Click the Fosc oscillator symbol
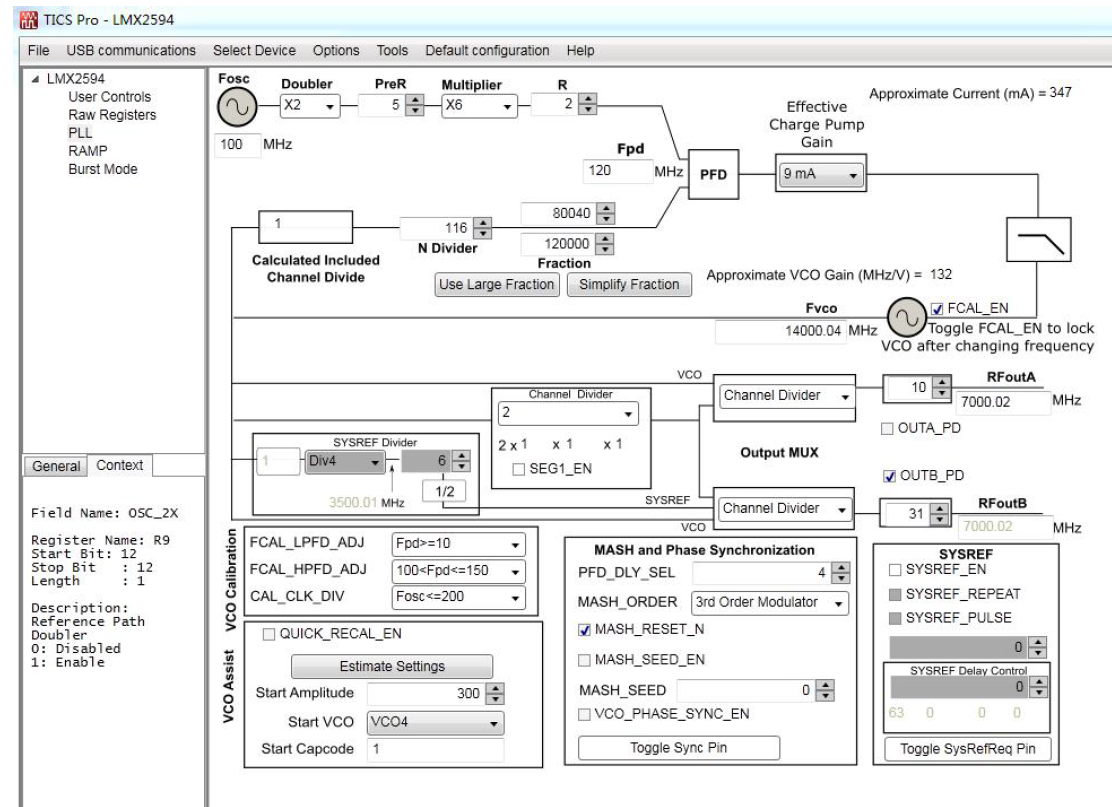 pyautogui.click(x=236, y=107)
